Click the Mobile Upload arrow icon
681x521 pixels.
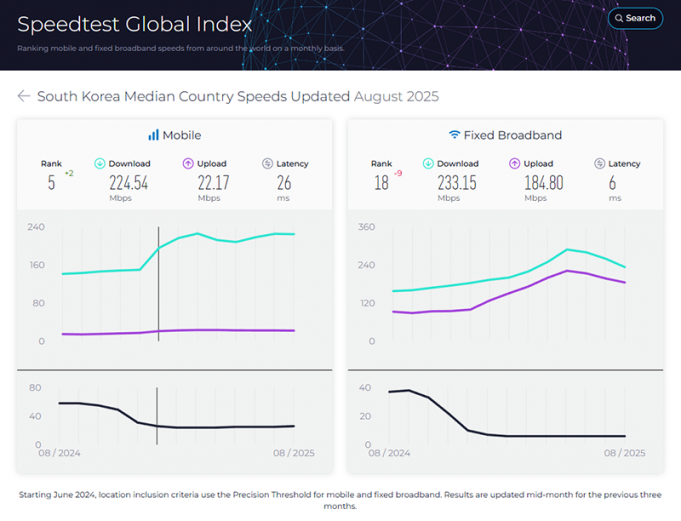point(187,163)
